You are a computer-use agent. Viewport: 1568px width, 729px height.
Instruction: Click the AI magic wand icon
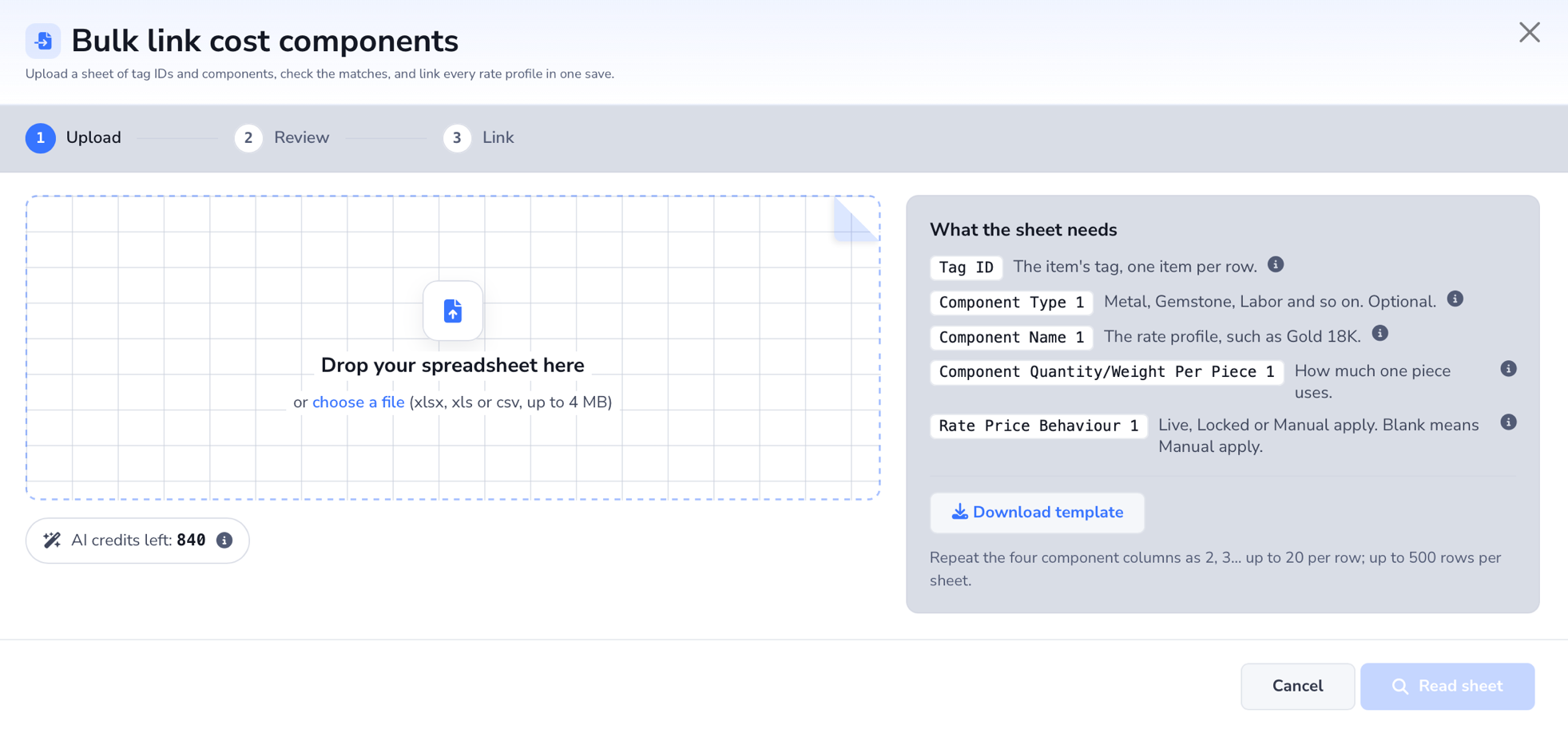(52, 541)
